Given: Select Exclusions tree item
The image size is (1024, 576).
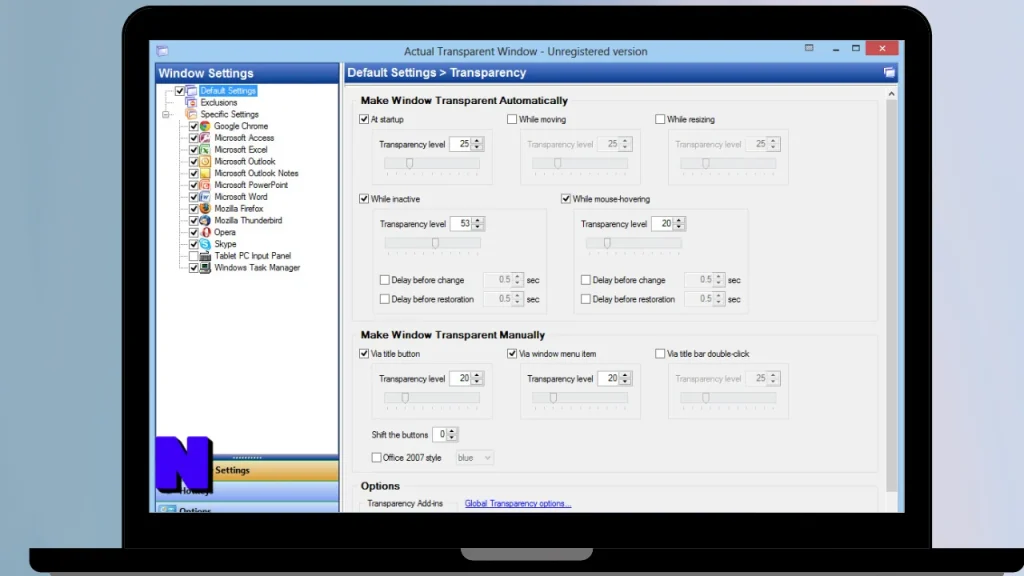Looking at the screenshot, I should click(219, 103).
